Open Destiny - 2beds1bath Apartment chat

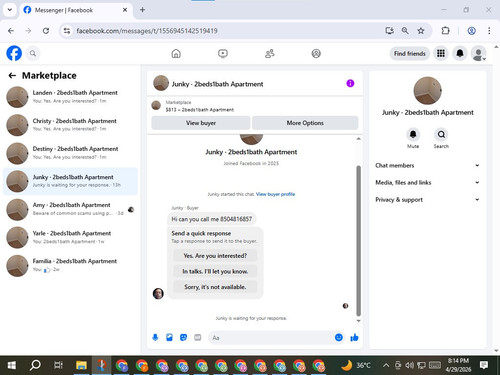[x=70, y=153]
